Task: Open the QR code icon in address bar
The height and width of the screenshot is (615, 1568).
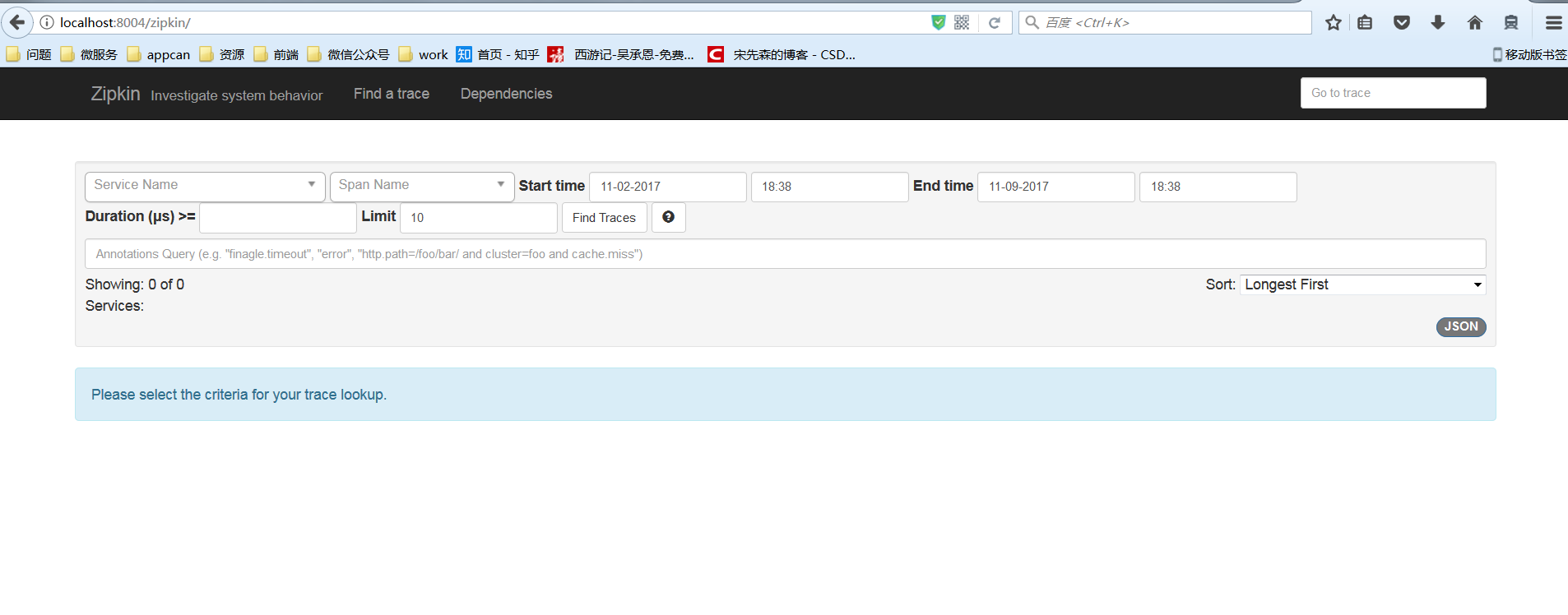Action: tap(962, 22)
